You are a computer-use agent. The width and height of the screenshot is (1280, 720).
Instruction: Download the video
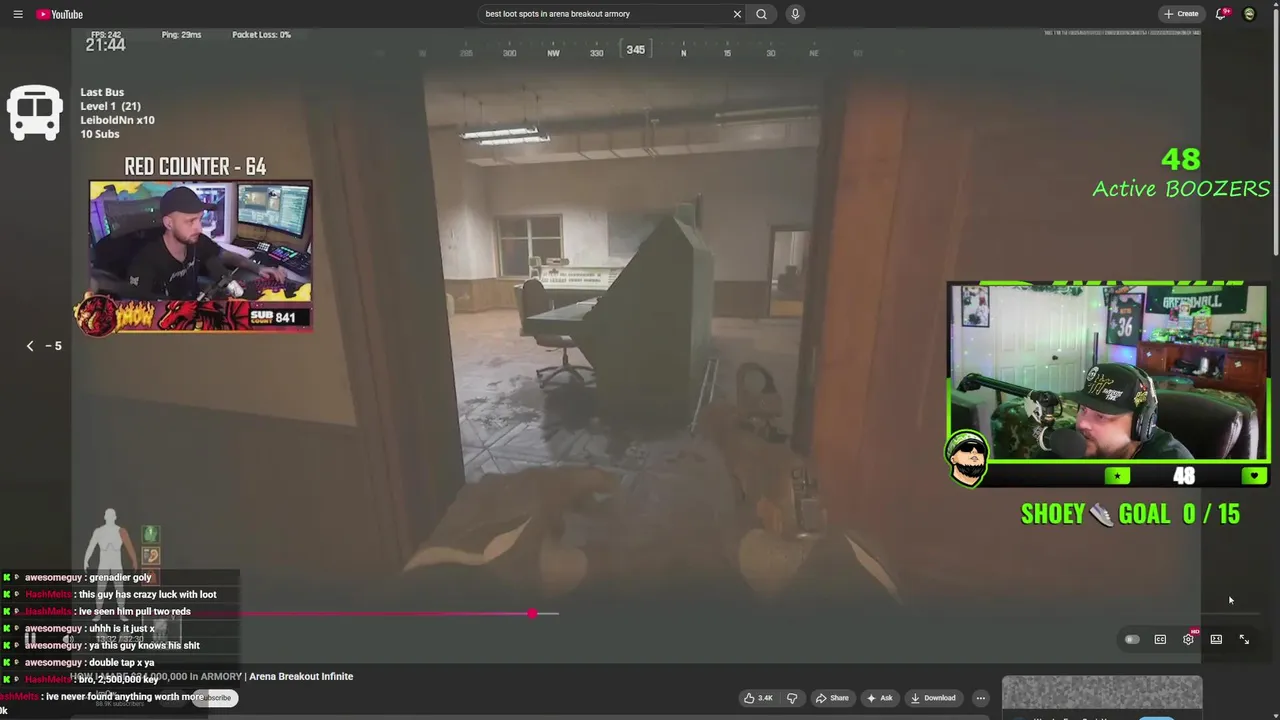[x=934, y=698]
